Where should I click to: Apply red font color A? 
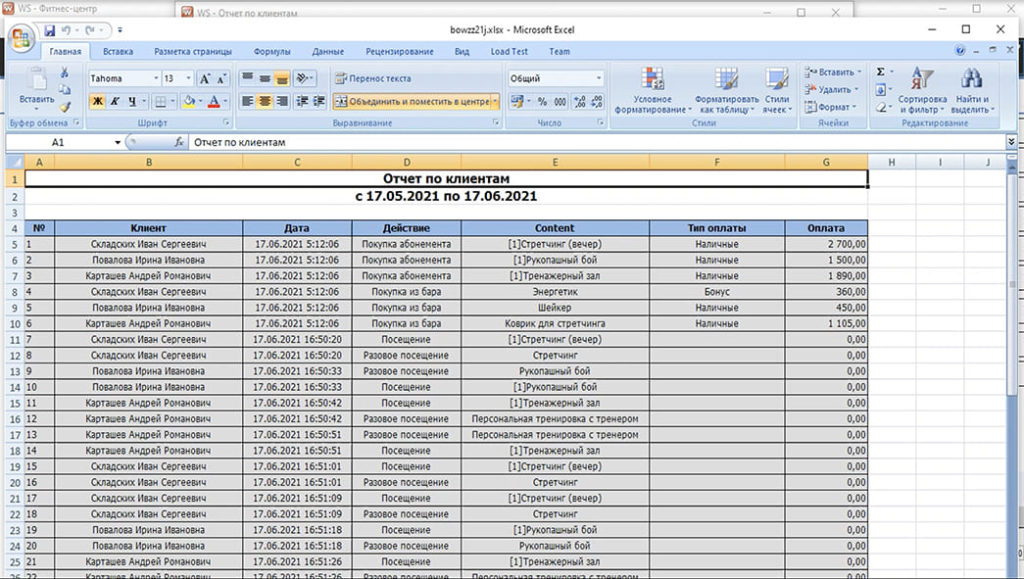[x=214, y=101]
